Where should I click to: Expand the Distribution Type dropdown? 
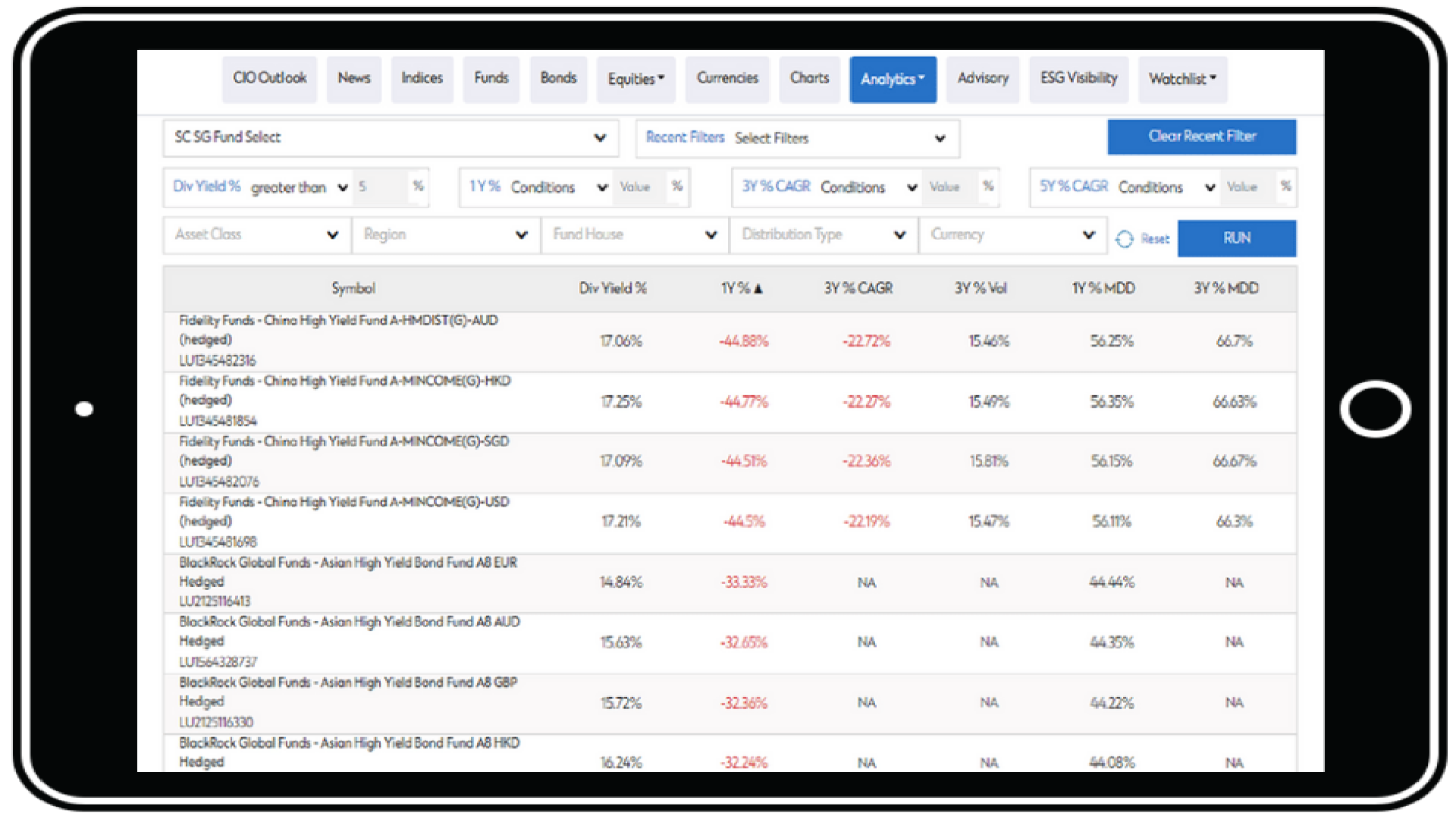tap(824, 235)
